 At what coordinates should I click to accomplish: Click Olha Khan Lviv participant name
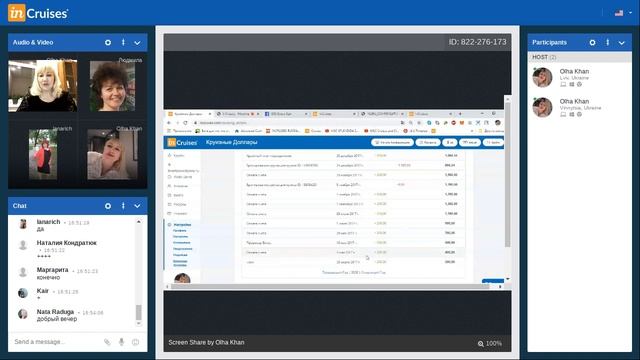(x=574, y=71)
